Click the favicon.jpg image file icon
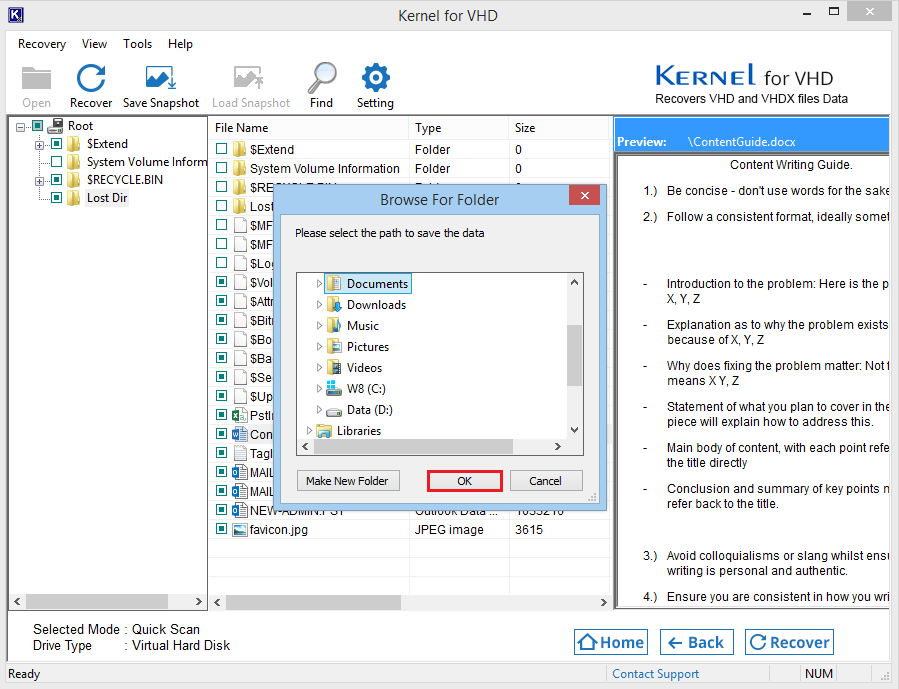899x689 pixels. click(239, 530)
